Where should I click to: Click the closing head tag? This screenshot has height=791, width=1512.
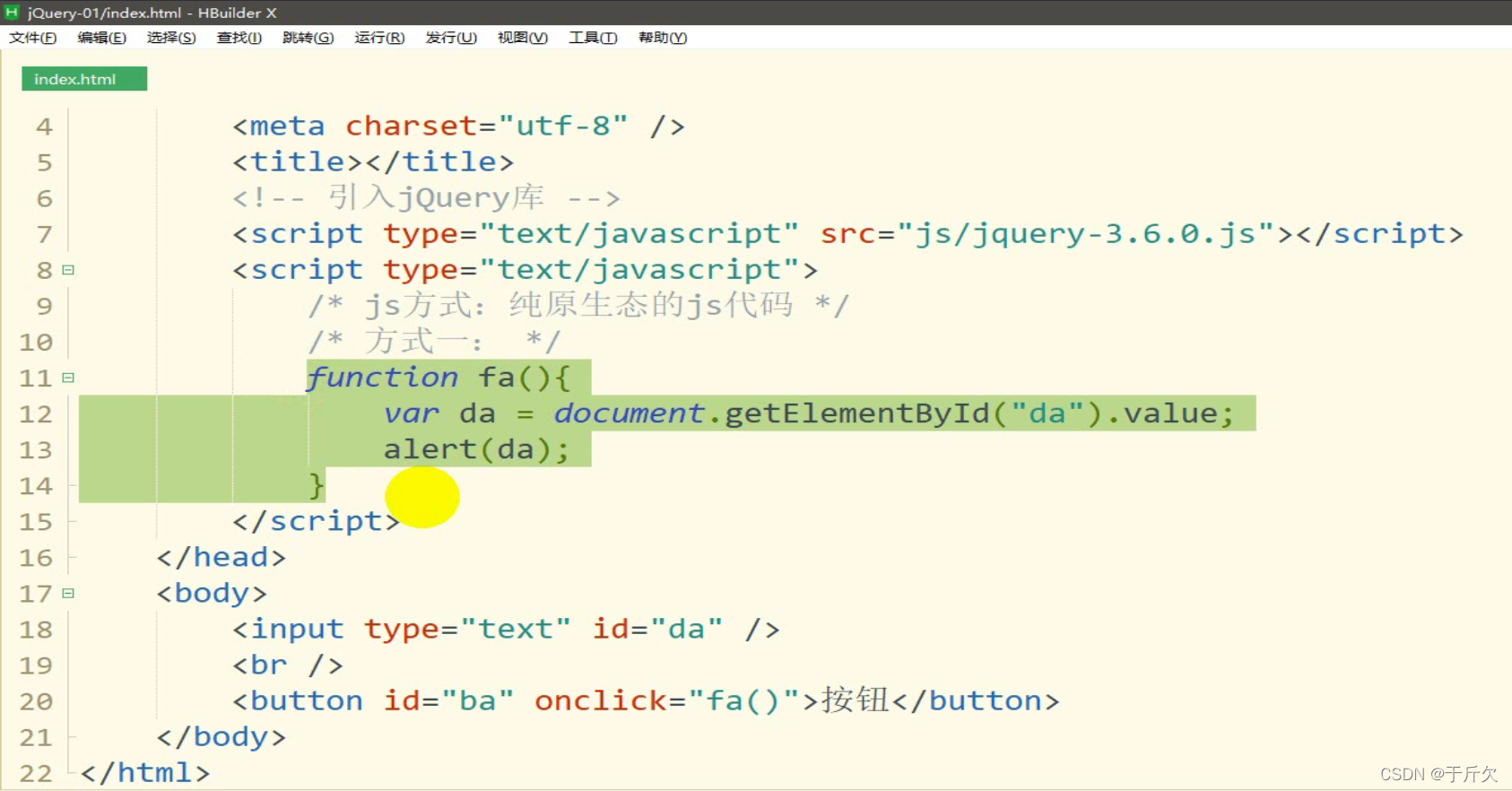coord(221,557)
